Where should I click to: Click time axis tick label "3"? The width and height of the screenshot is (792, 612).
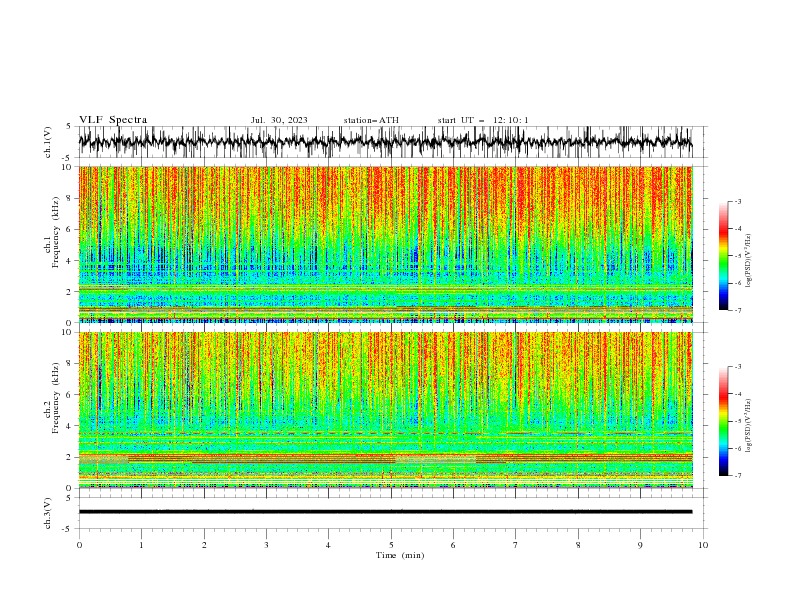pyautogui.click(x=266, y=545)
